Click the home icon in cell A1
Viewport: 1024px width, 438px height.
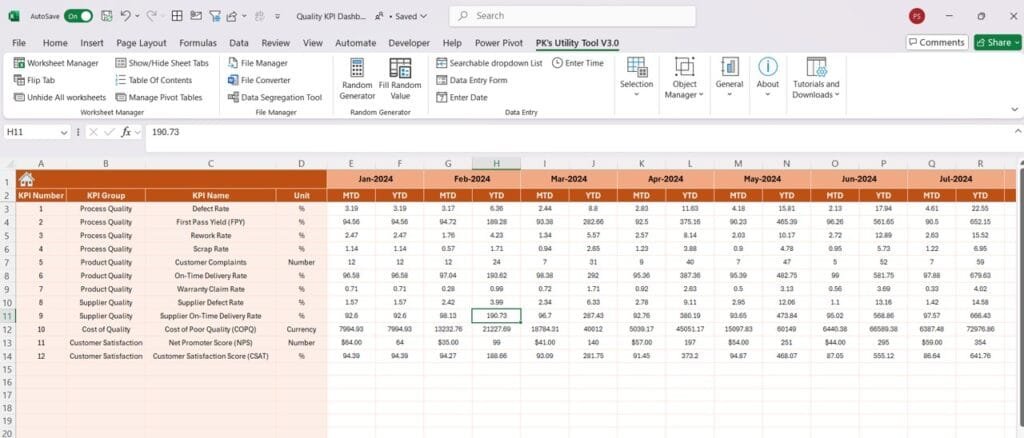(27, 179)
